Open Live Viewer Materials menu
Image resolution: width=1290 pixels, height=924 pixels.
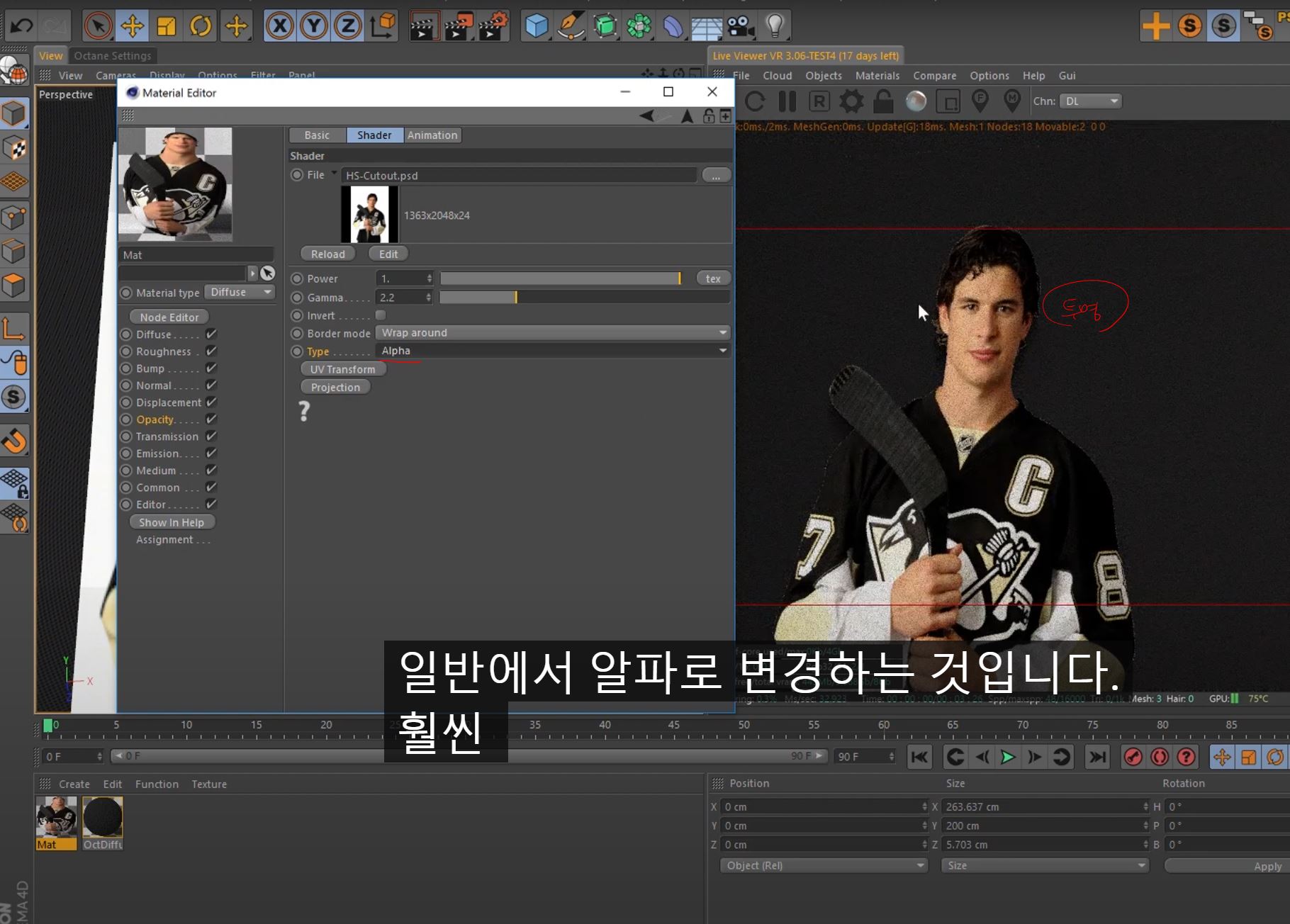[877, 76]
